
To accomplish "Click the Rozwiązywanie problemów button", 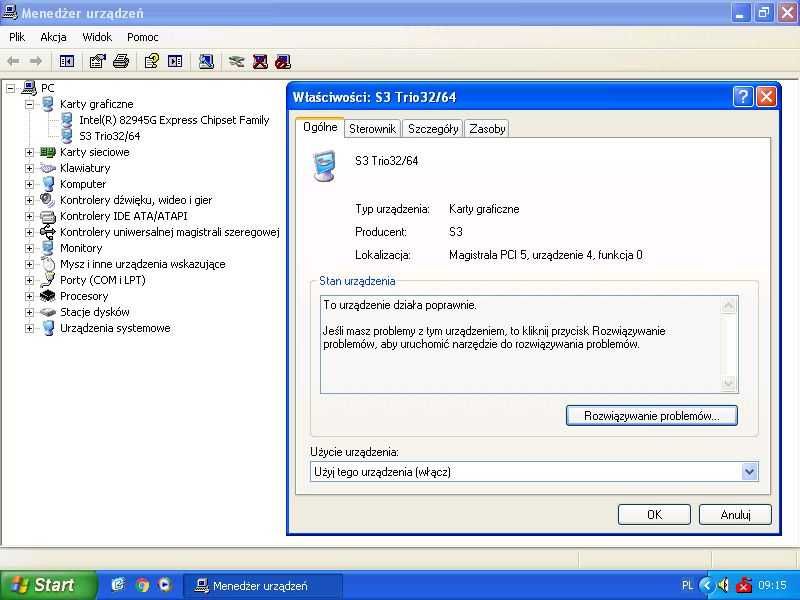I will (x=652, y=415).
